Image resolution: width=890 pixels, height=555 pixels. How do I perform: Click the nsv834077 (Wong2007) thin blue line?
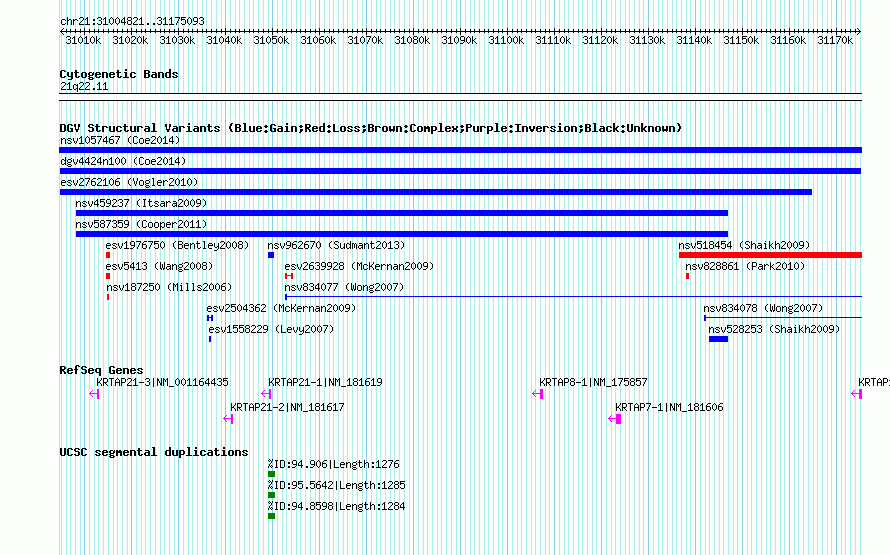(573, 297)
